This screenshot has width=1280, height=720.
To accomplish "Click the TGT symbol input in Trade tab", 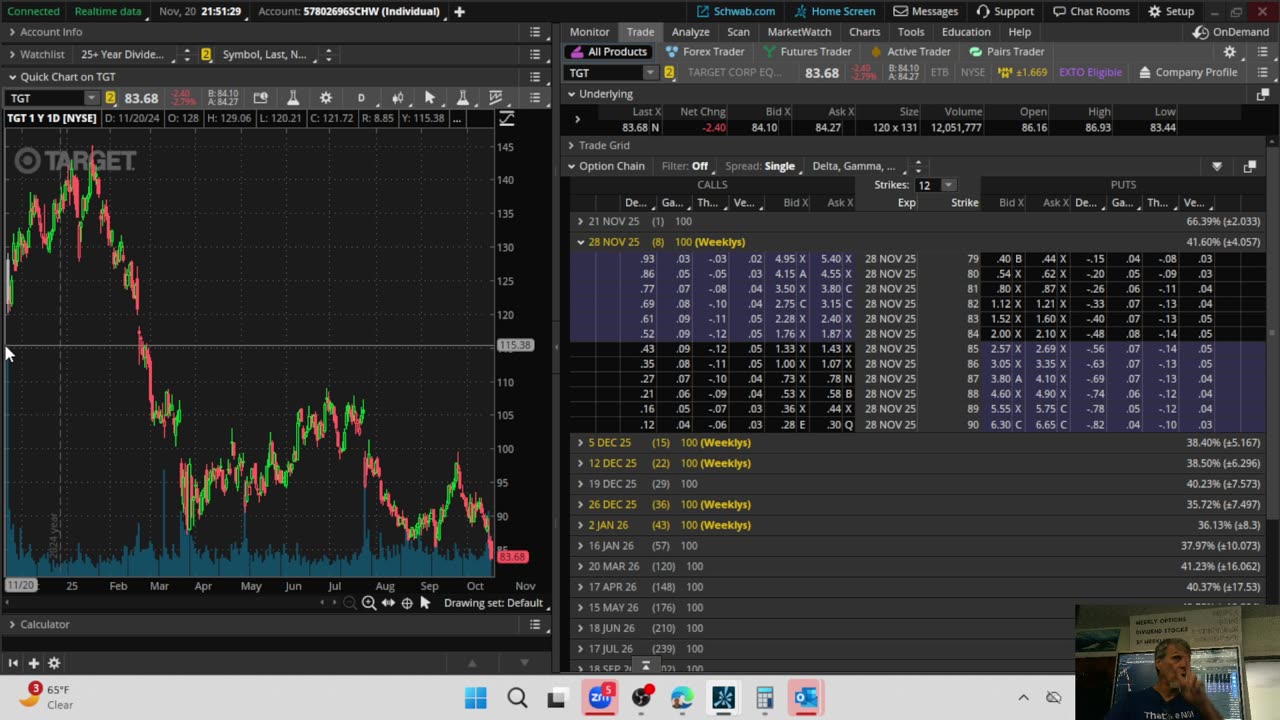I will pos(606,72).
